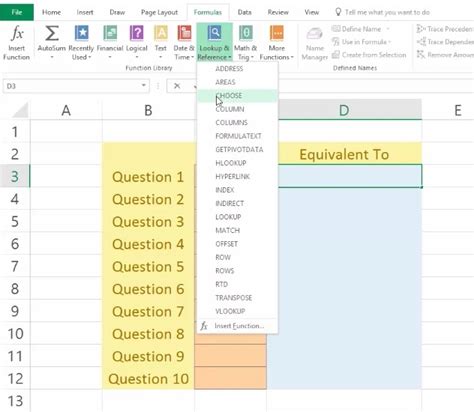Image resolution: width=474 pixels, height=412 pixels.
Task: Select the OFFSET function
Action: pos(237,244)
